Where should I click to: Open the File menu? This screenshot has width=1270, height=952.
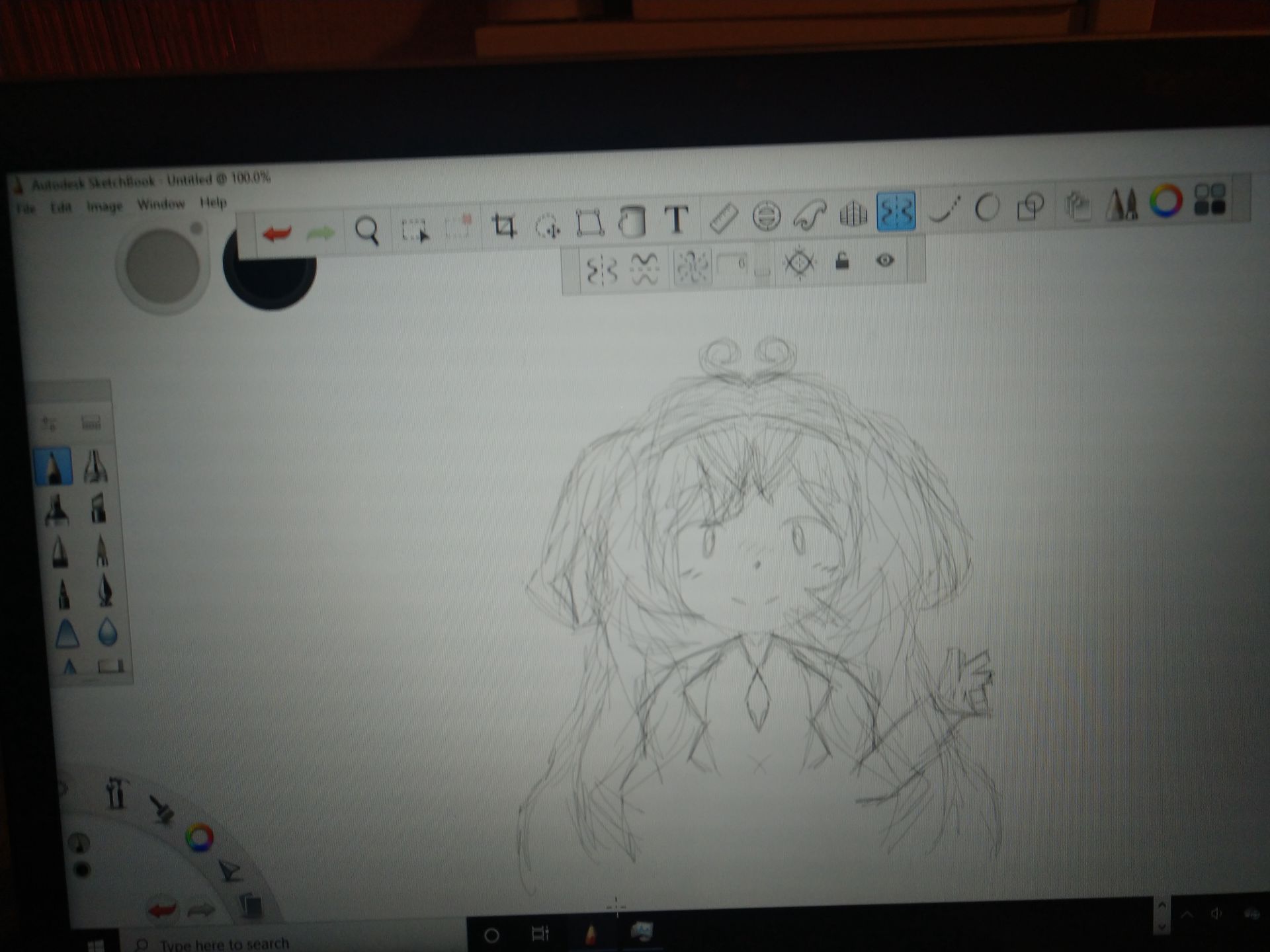click(x=26, y=209)
